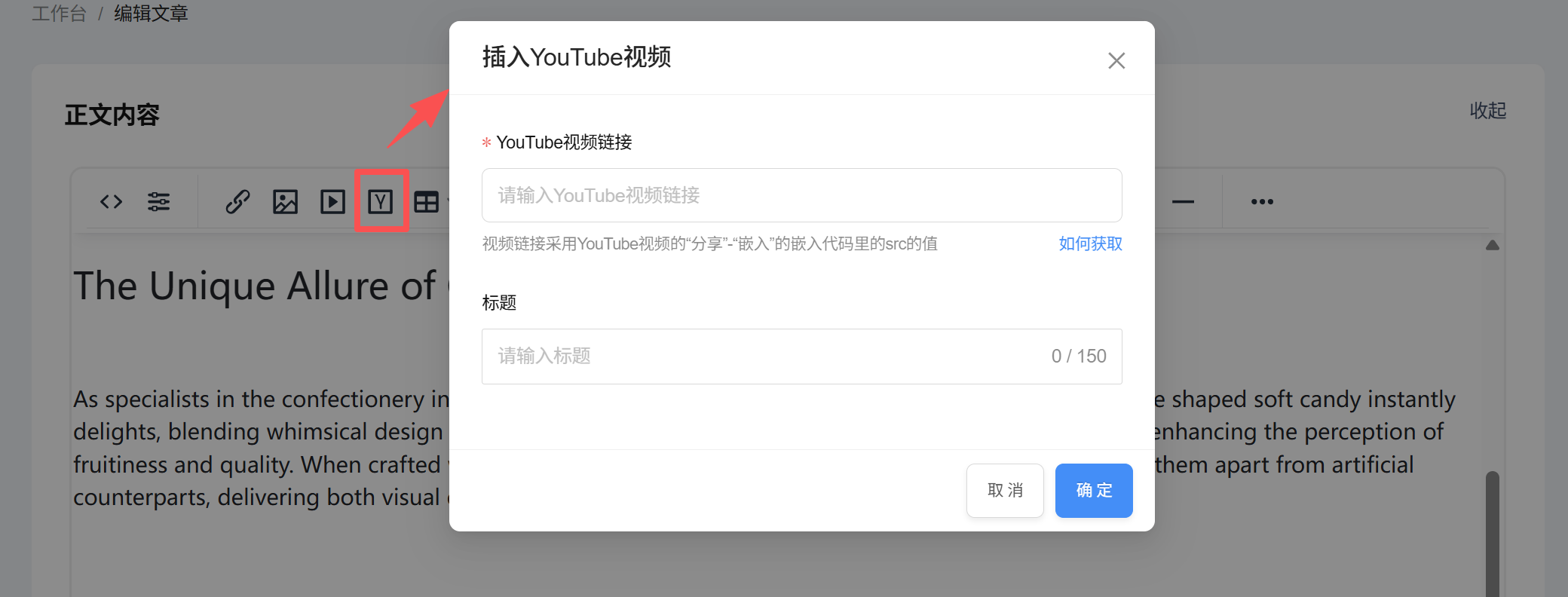1568x597 pixels.
Task: Cancel with the 取消 button
Action: click(1005, 491)
